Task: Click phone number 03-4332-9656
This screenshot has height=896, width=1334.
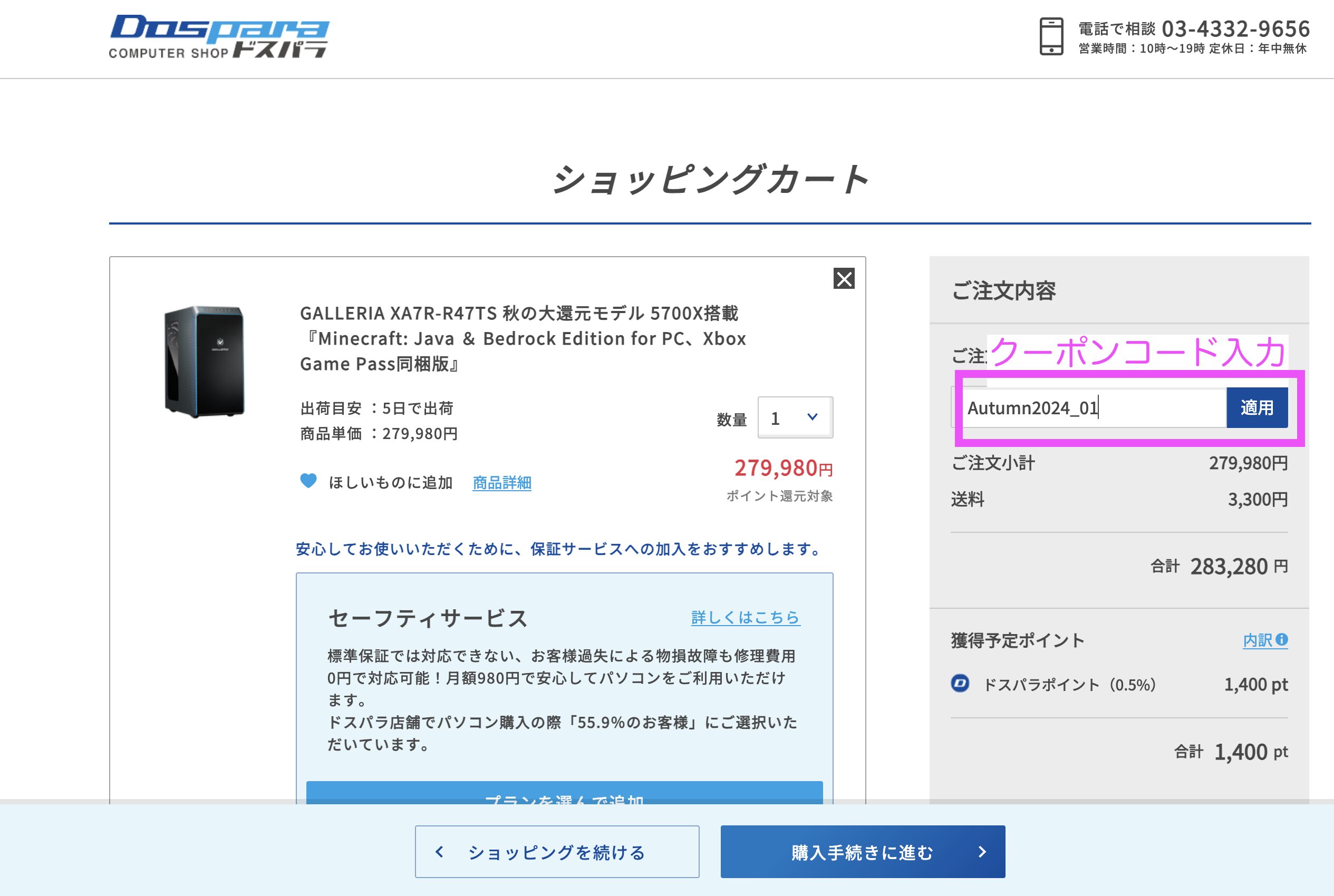Action: click(x=1236, y=28)
